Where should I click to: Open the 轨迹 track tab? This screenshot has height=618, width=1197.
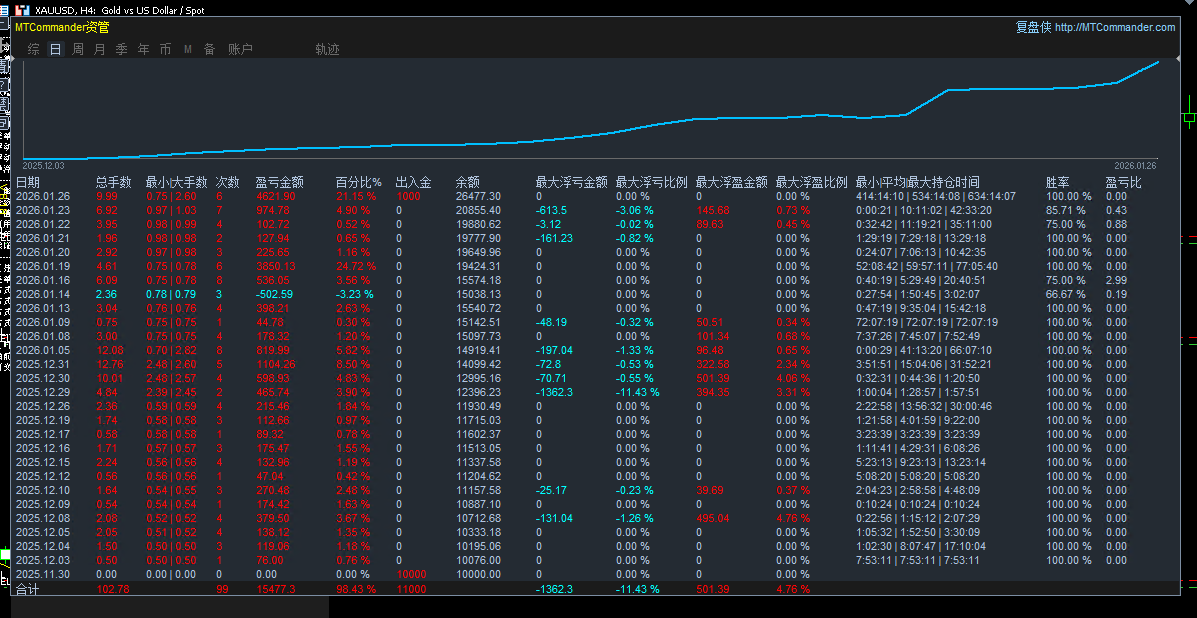327,50
